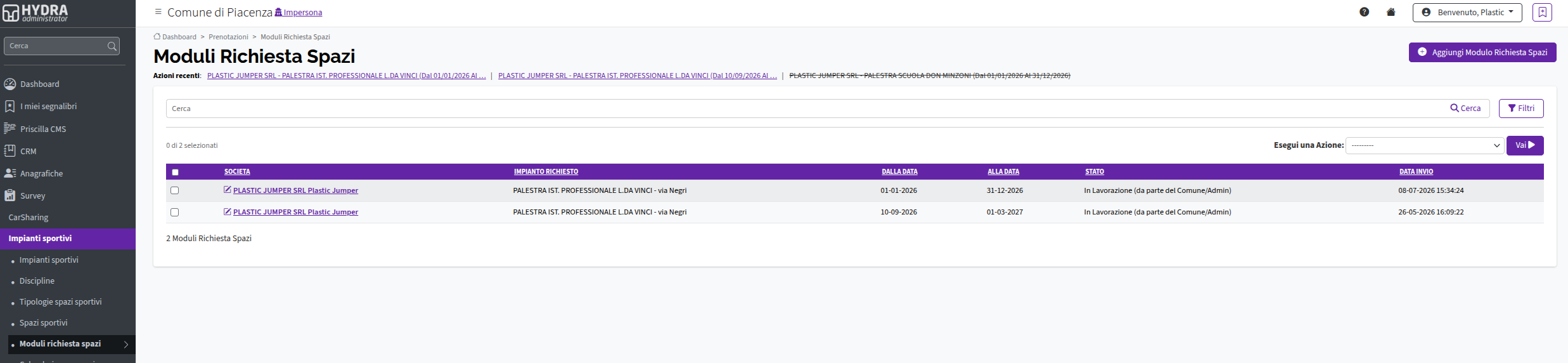The height and width of the screenshot is (363, 1568).
Task: Click the Prenotazioni breadcrumb link
Action: (228, 37)
